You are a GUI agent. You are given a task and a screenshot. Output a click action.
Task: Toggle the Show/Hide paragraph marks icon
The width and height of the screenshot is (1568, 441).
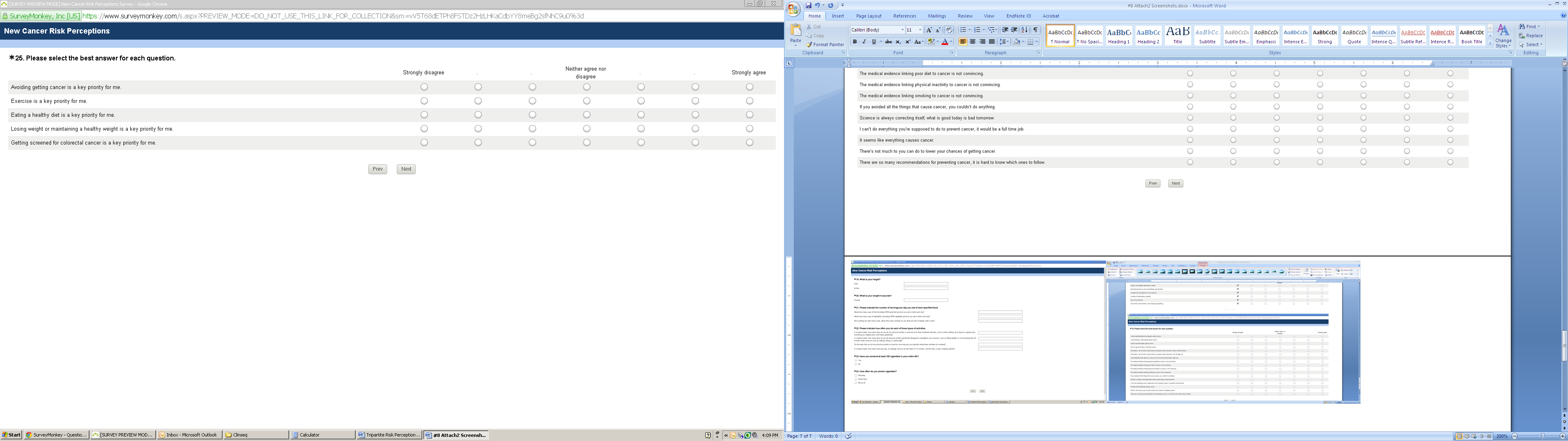pos(1036,30)
